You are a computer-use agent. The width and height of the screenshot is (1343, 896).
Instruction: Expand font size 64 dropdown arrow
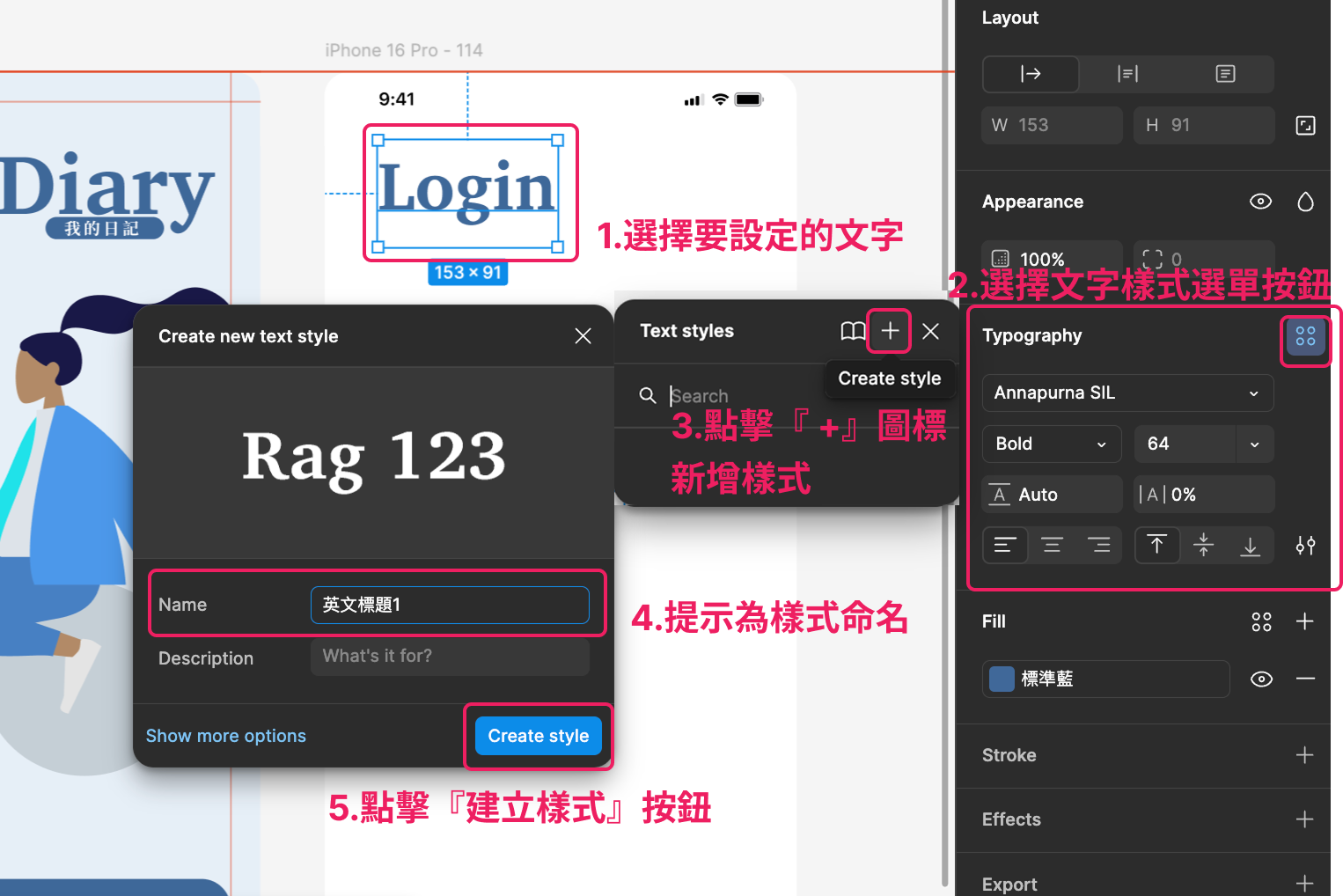tap(1254, 444)
